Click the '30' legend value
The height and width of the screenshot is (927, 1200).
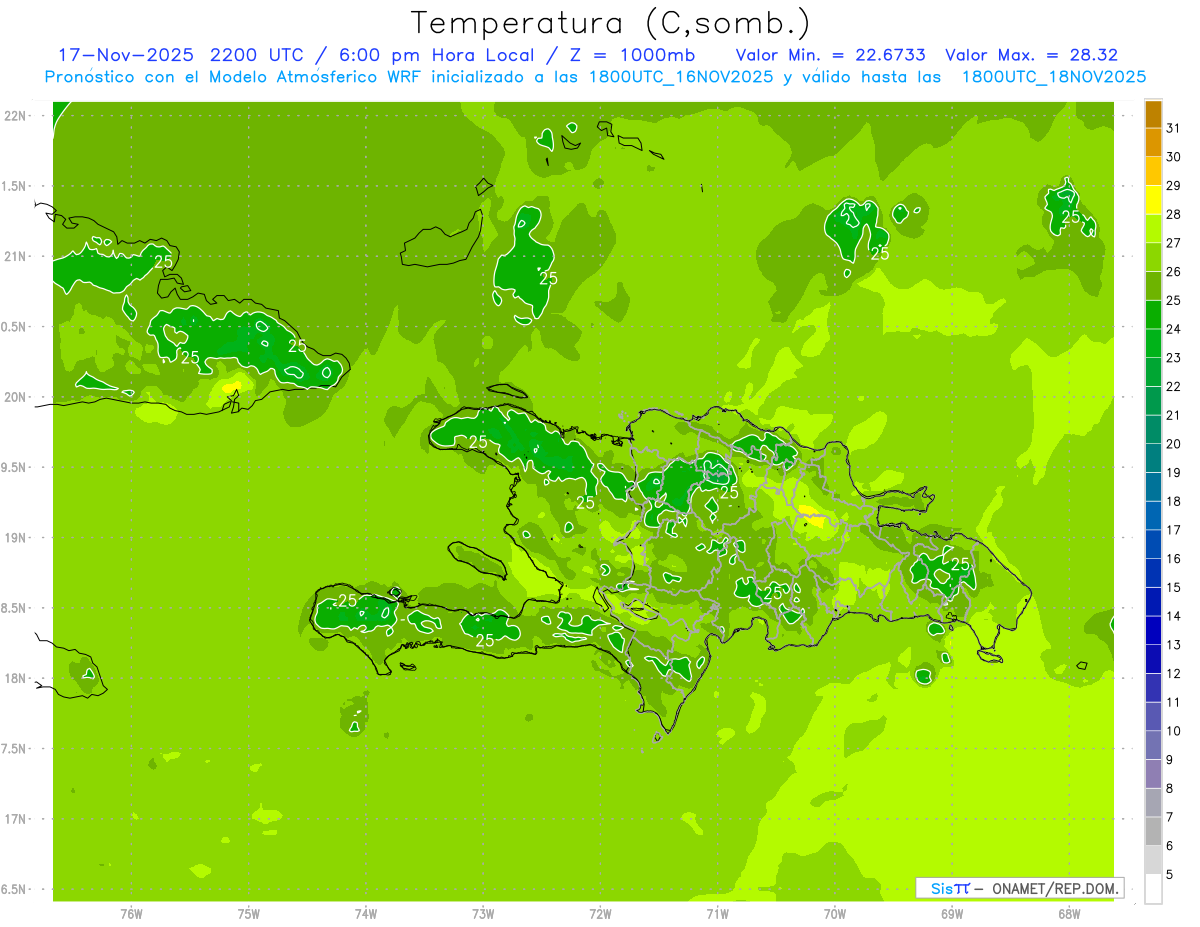(1174, 158)
